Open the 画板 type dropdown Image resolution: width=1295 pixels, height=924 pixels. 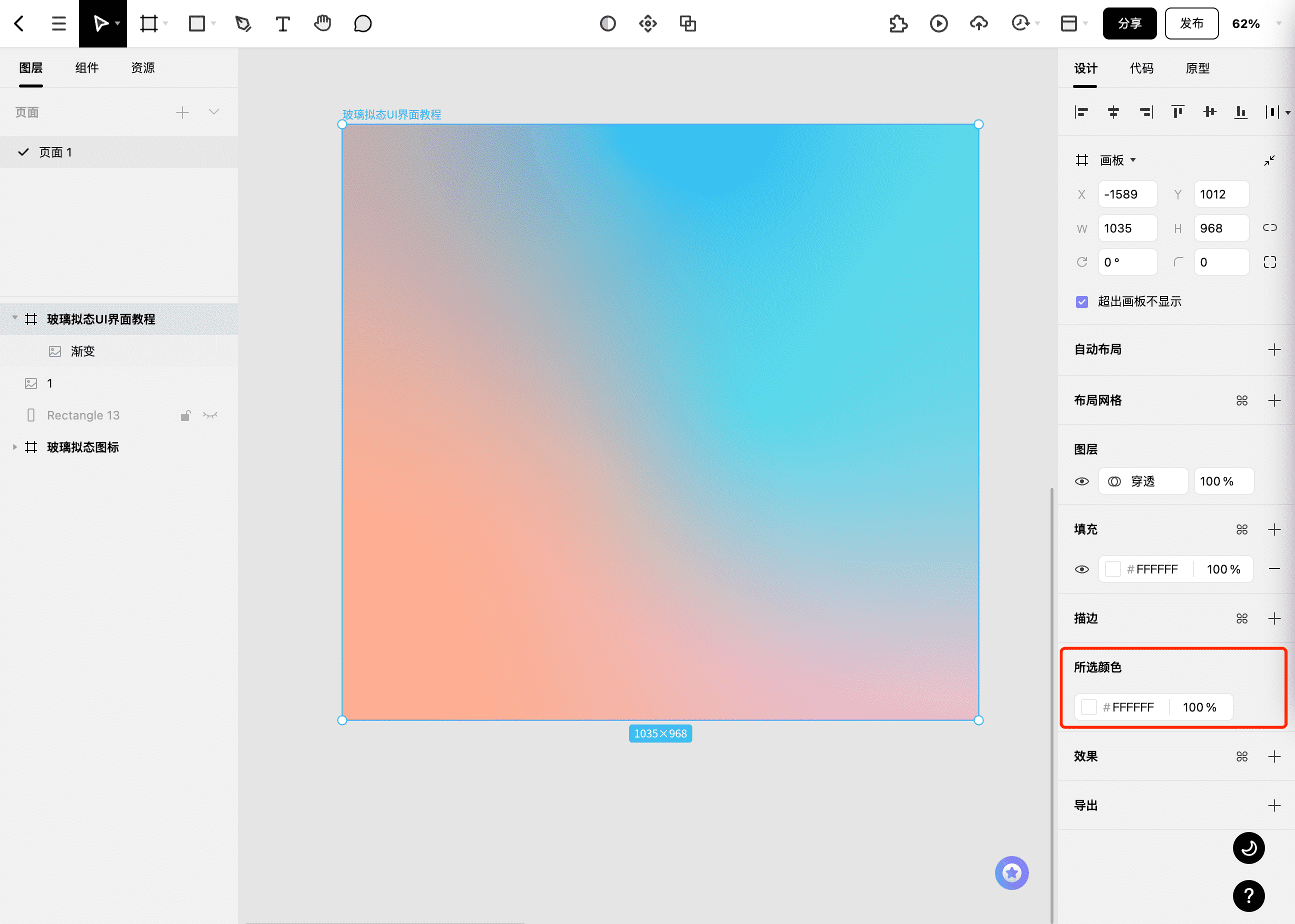click(1133, 160)
